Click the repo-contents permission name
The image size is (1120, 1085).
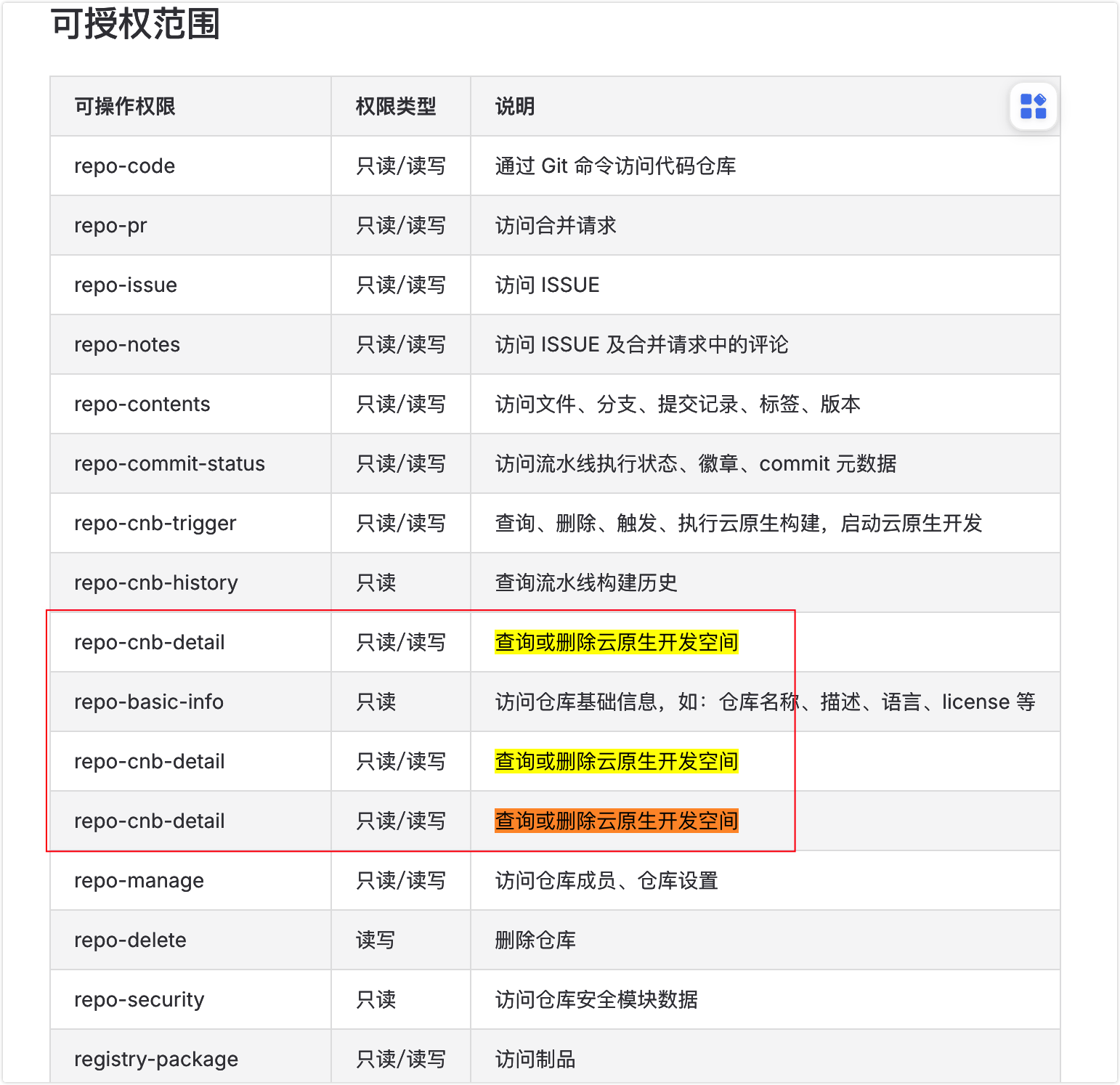(142, 405)
